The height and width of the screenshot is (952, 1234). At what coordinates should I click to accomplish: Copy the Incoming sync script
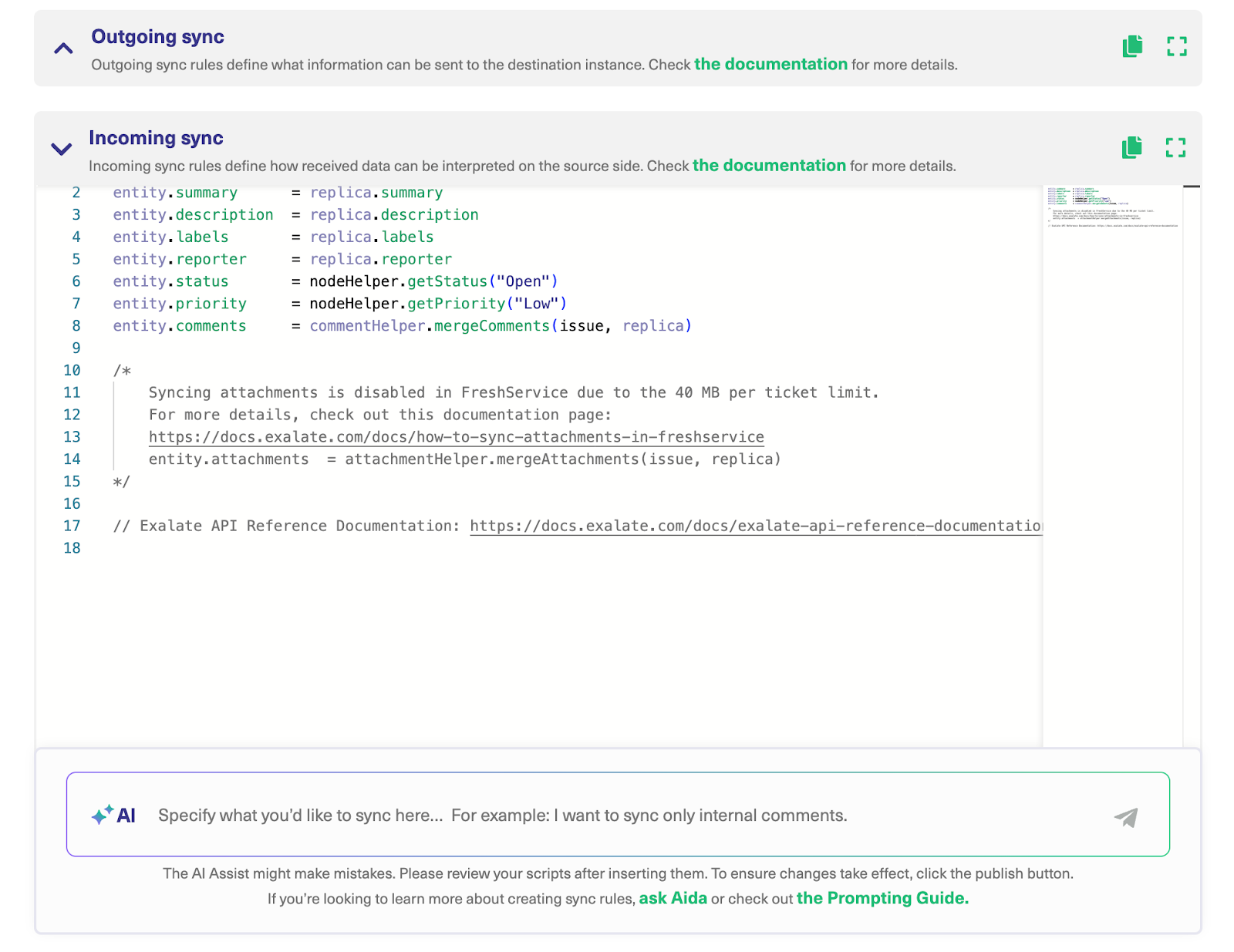[x=1131, y=147]
